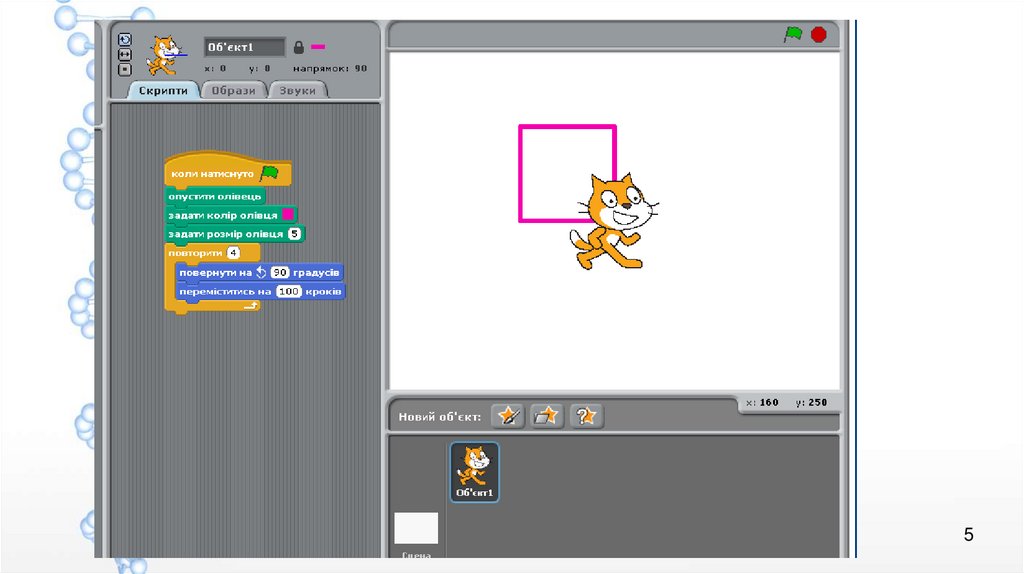
Task: Click the 'задати розмір олівця' block label
Action: [226, 234]
